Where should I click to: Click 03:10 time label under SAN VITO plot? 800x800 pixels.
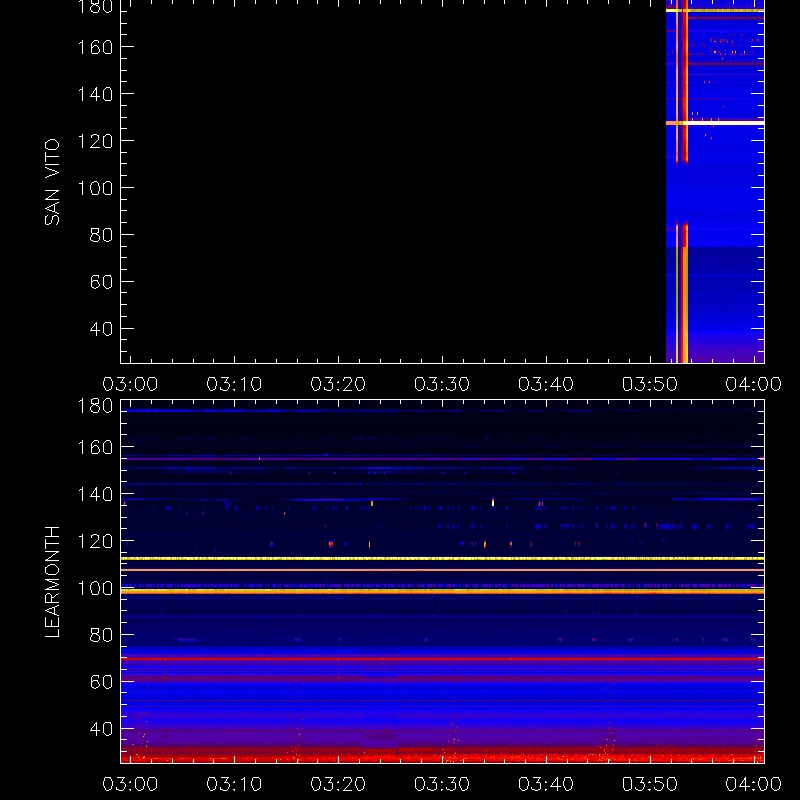tap(234, 384)
